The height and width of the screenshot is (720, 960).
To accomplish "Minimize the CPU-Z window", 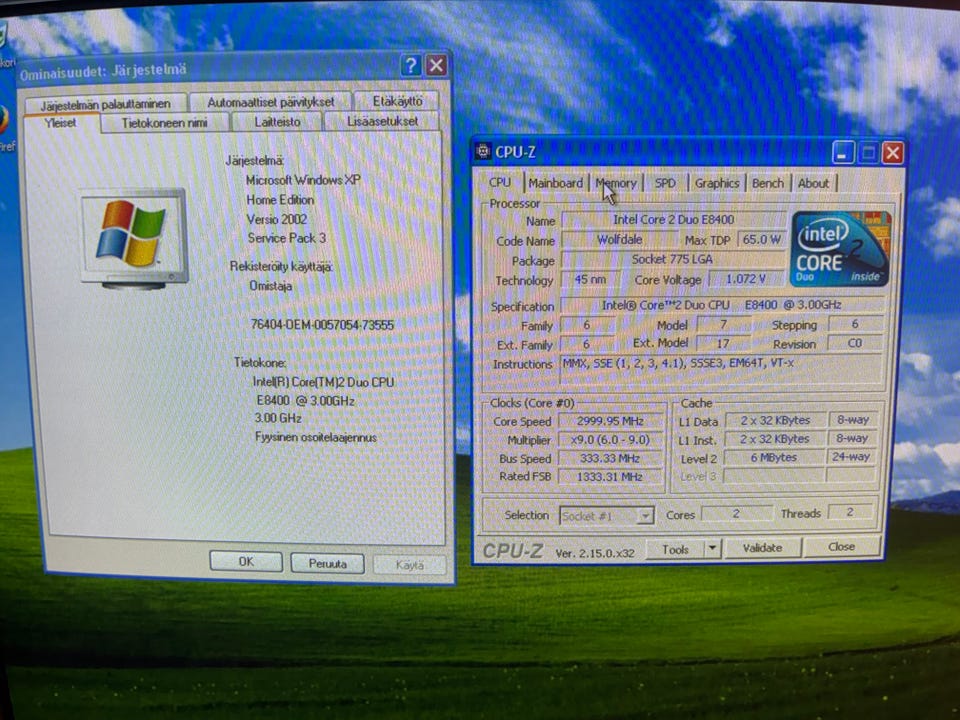I will (x=842, y=152).
